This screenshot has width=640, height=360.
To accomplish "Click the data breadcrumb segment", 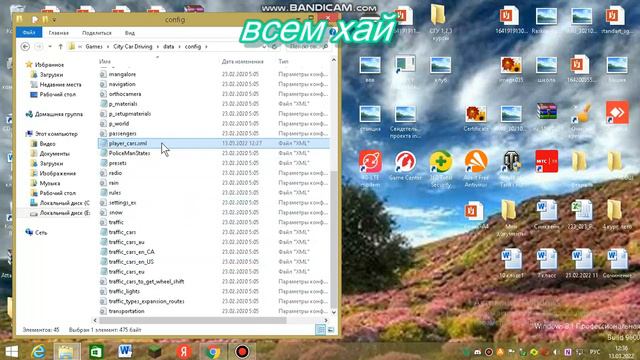I will pos(169,47).
